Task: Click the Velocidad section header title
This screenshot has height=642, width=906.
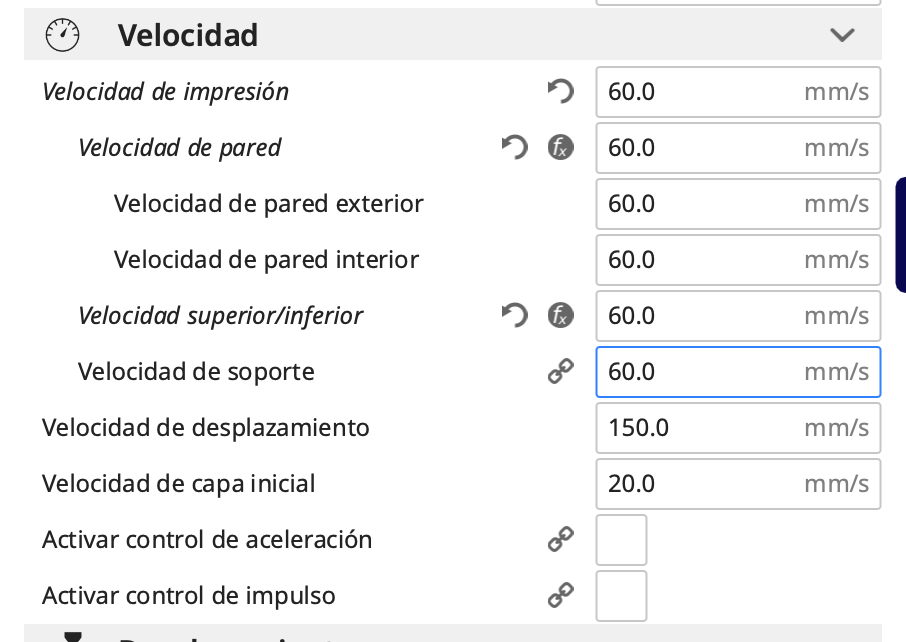Action: click(x=188, y=36)
